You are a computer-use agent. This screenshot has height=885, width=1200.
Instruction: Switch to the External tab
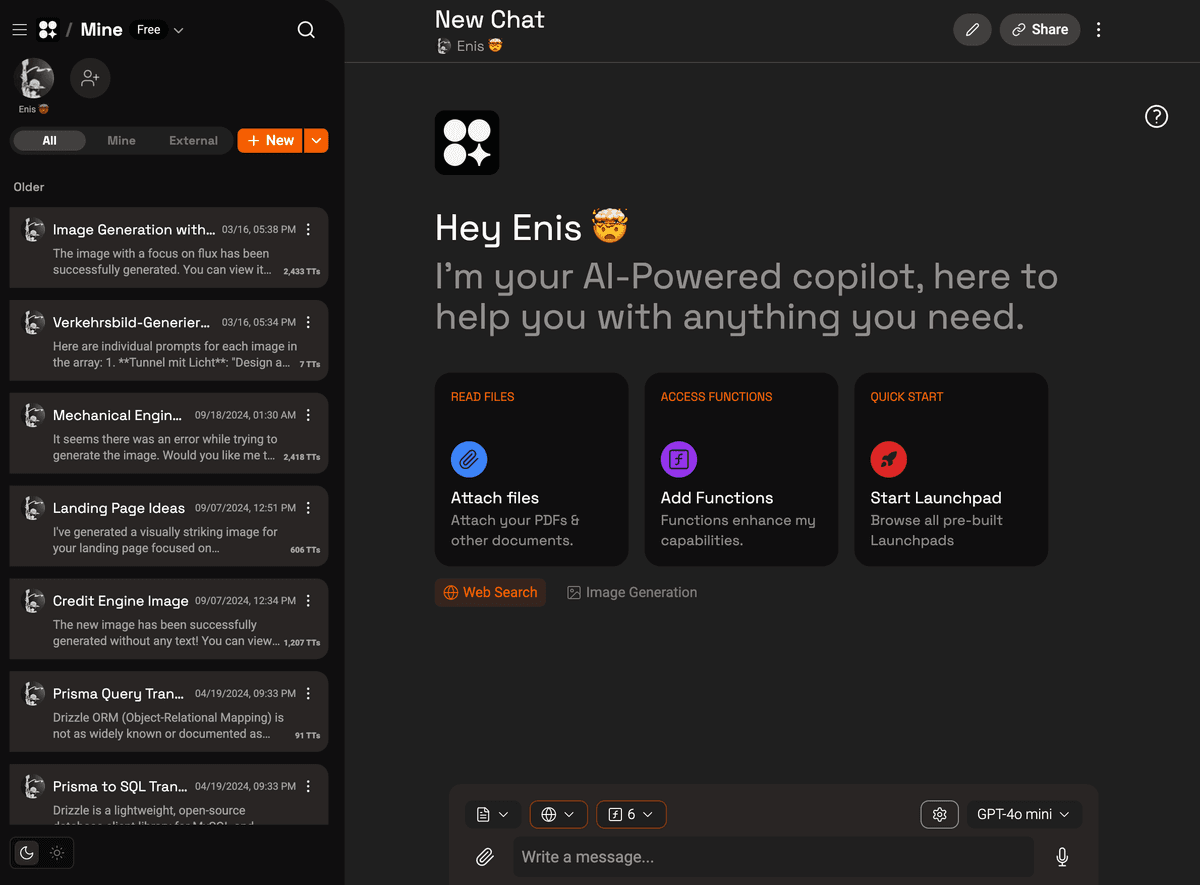tap(192, 140)
